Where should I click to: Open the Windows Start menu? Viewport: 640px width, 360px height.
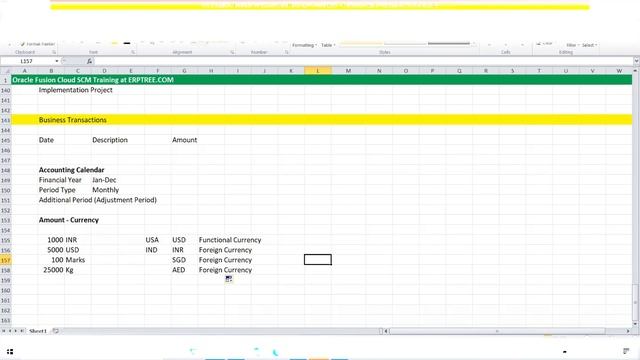pyautogui.click(x=10, y=351)
